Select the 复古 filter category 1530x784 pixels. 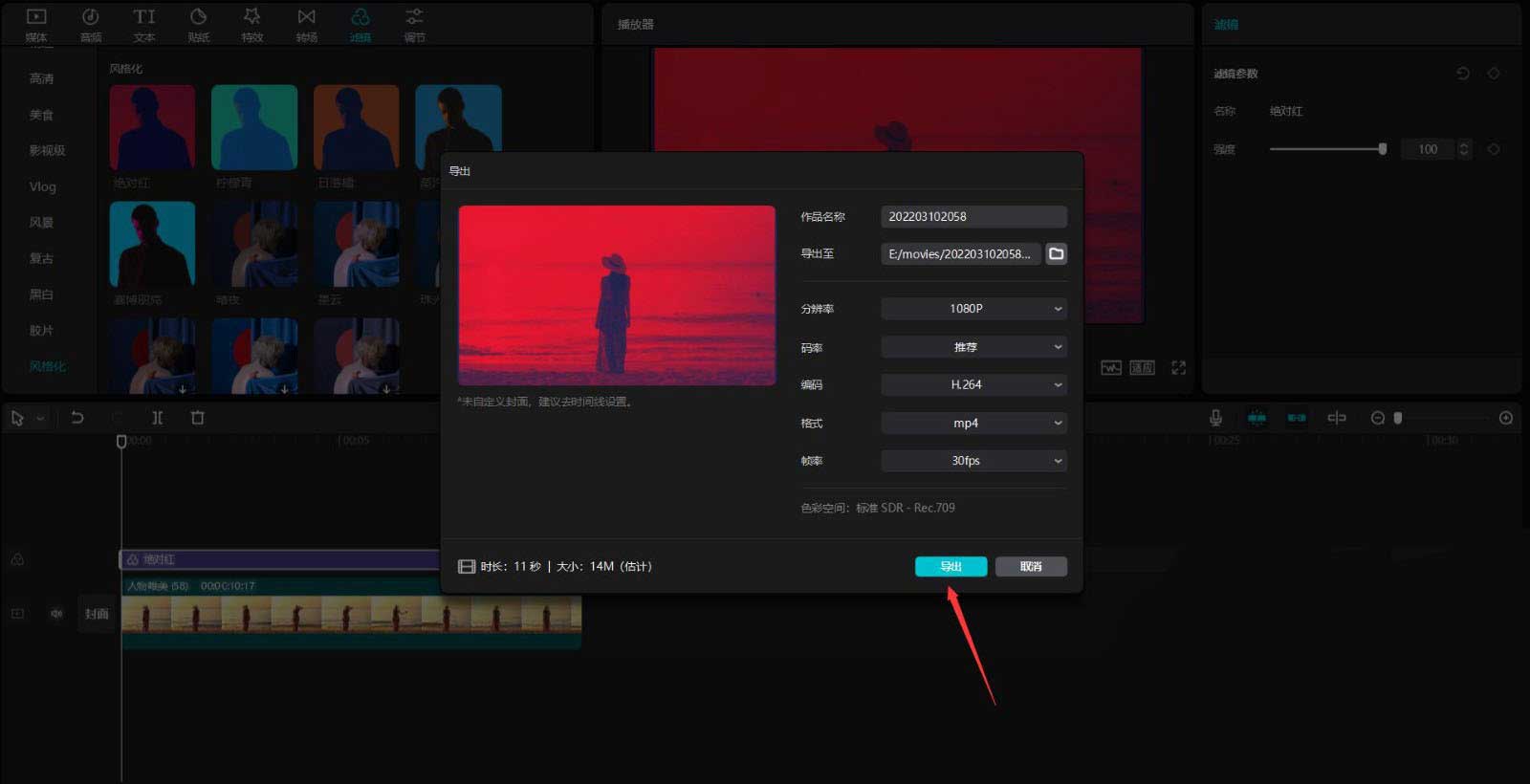[x=41, y=258]
